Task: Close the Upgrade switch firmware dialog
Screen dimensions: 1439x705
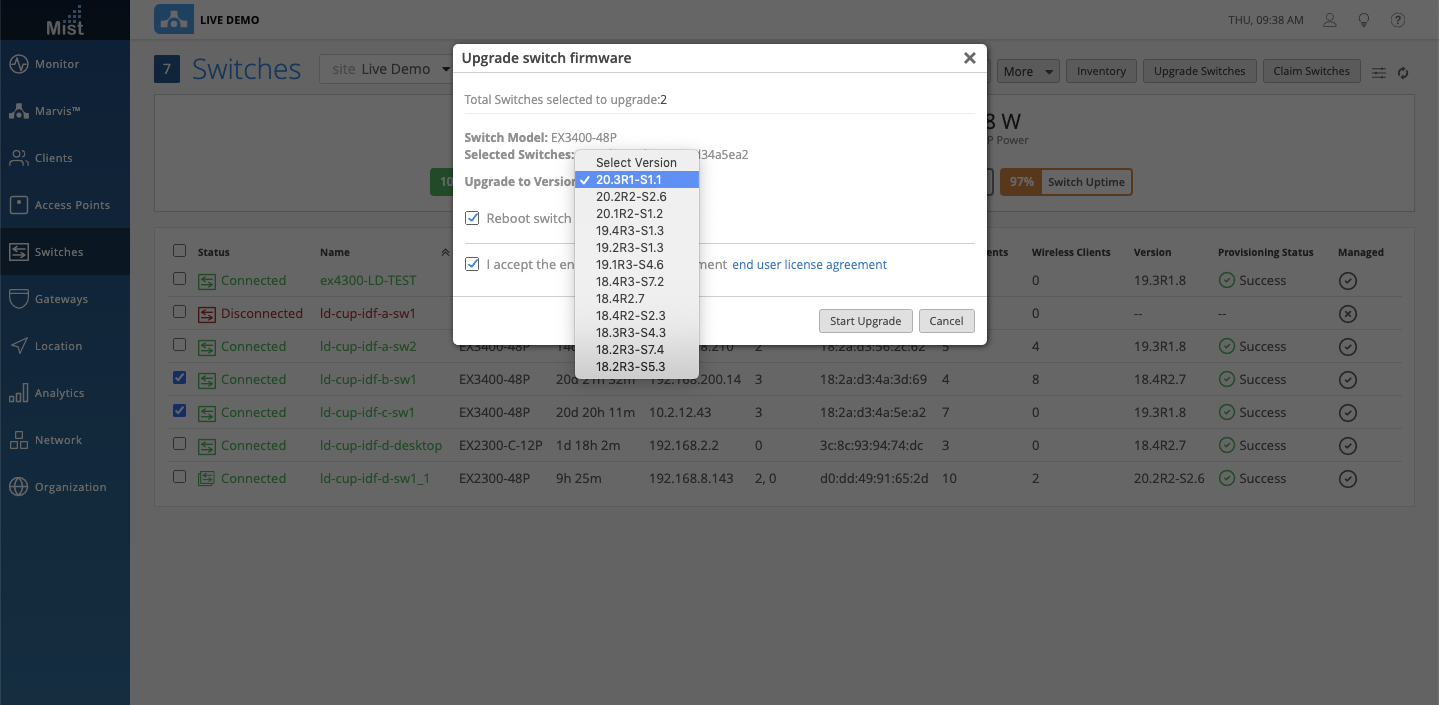Action: pos(969,58)
